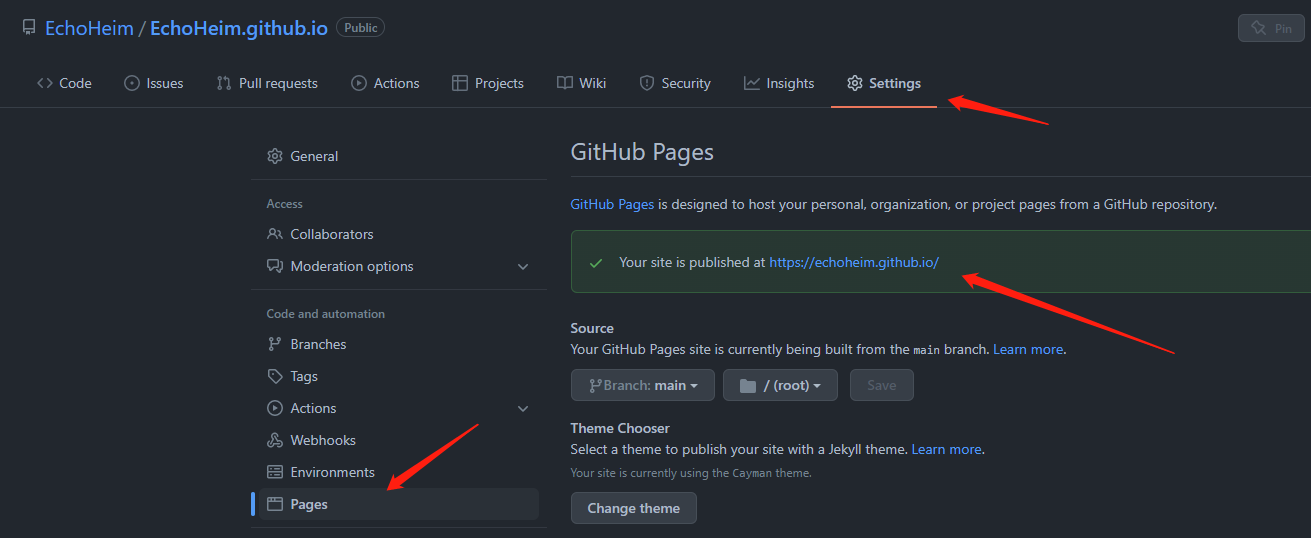The height and width of the screenshot is (538, 1311).
Task: Open Collaborators in the sidebar
Action: pos(399,234)
